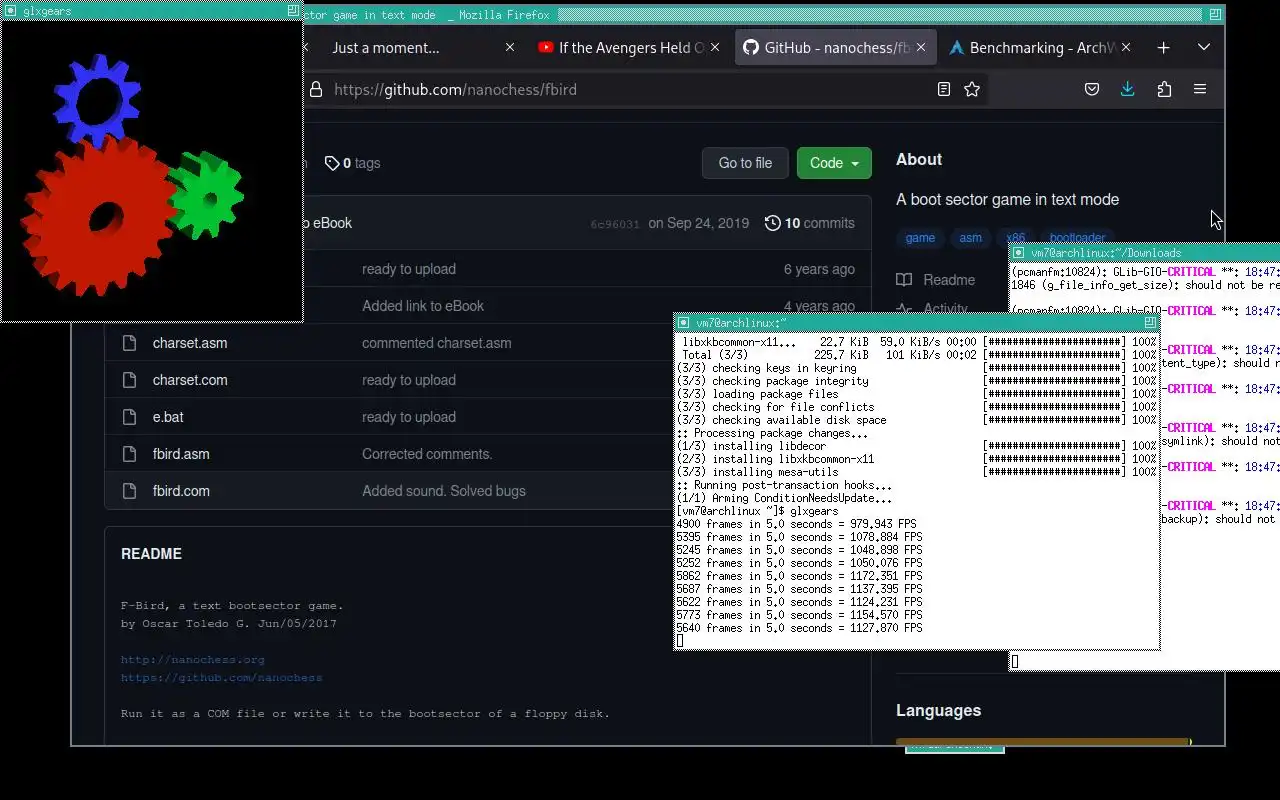The height and width of the screenshot is (800, 1280).
Task: Open the Firefox extensions puzzle icon
Action: click(x=1164, y=89)
